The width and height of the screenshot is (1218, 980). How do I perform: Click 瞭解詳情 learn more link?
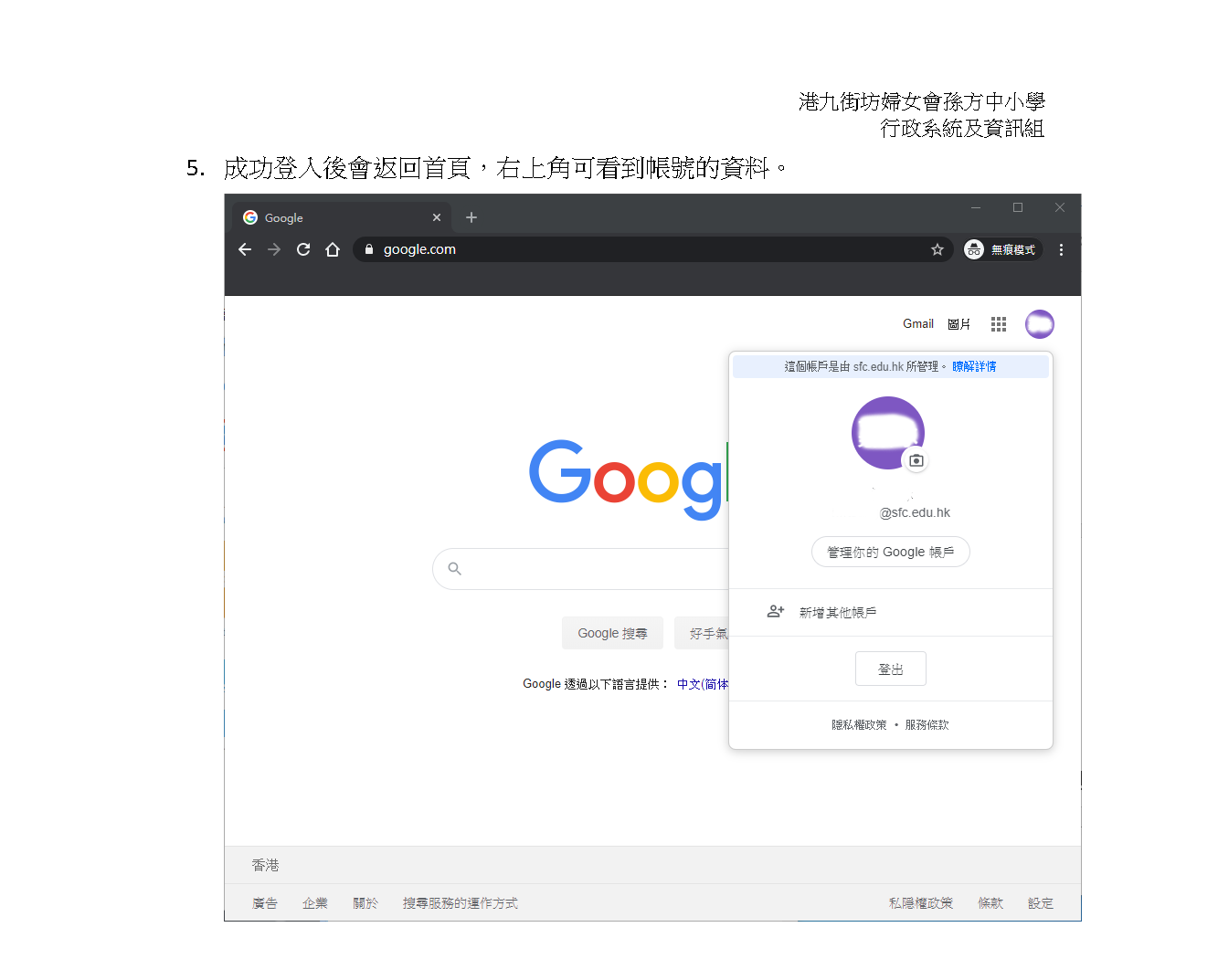974,366
